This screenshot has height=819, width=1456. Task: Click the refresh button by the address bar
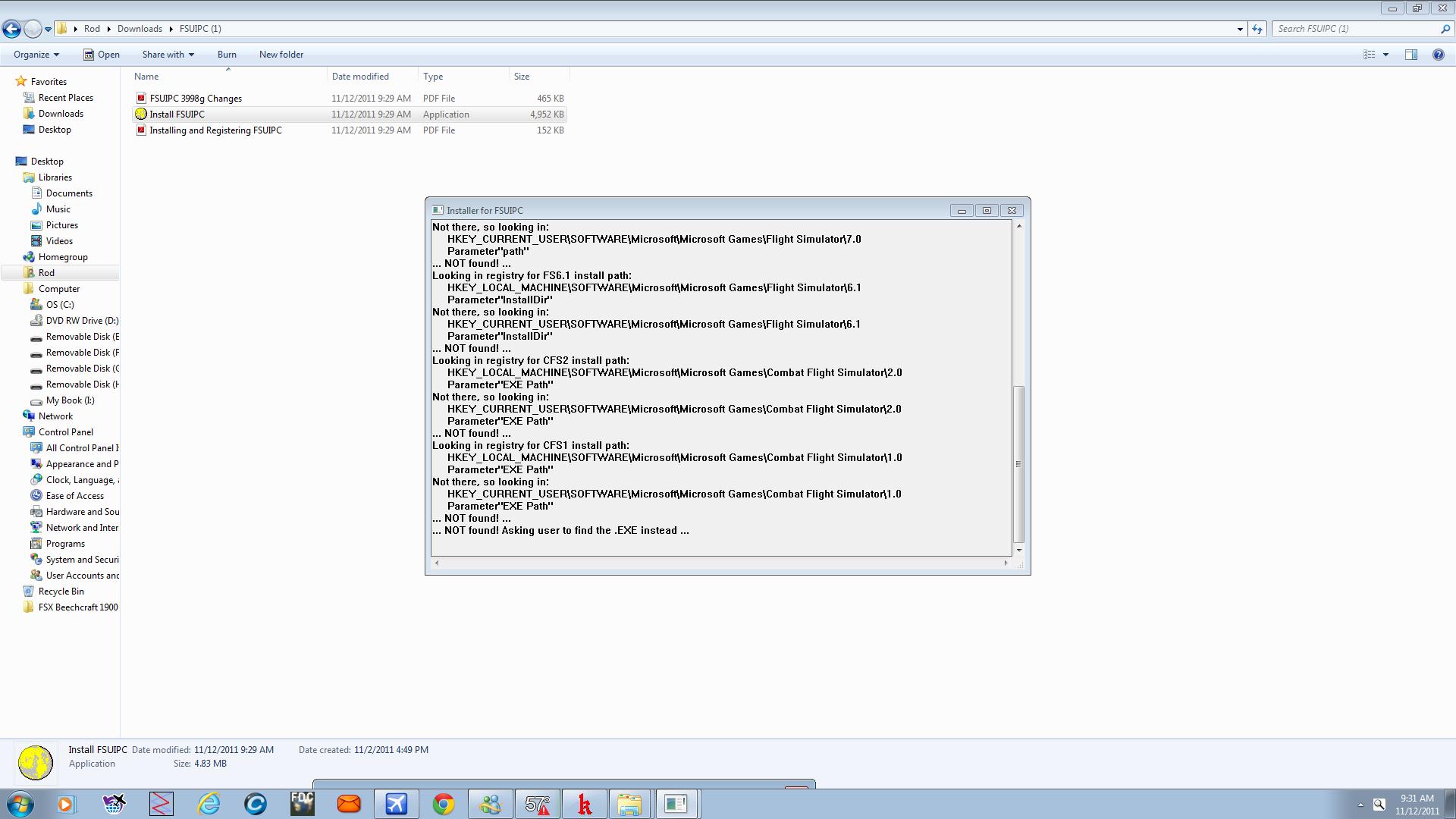tap(1257, 29)
